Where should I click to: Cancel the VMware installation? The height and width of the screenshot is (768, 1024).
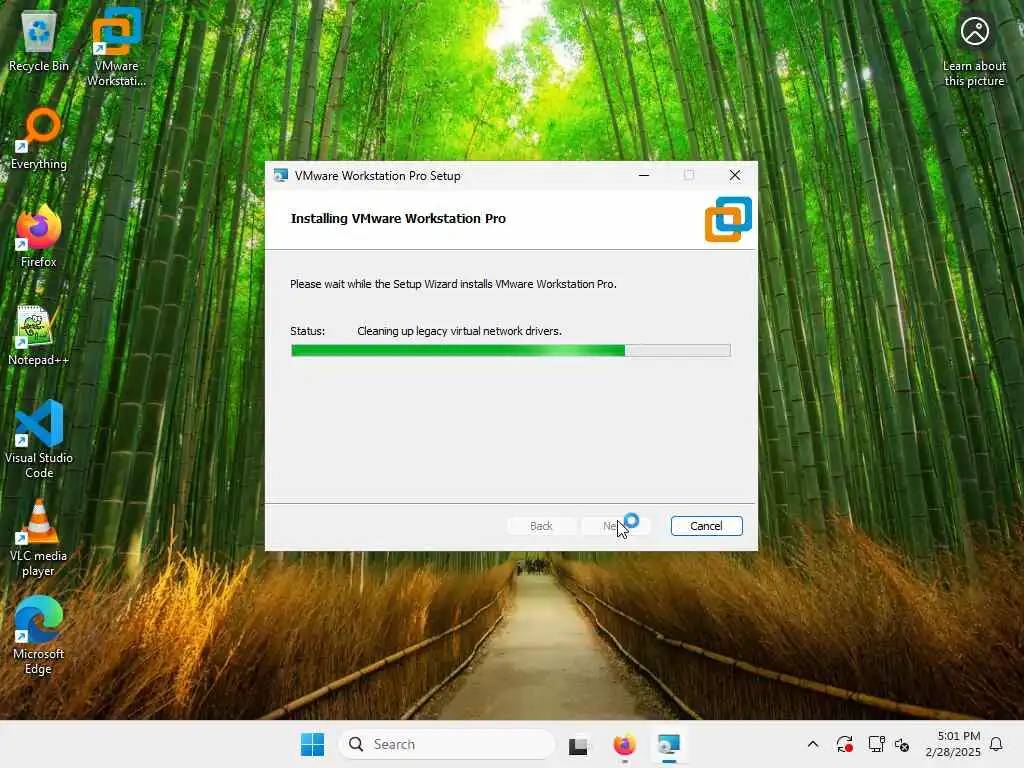click(706, 526)
